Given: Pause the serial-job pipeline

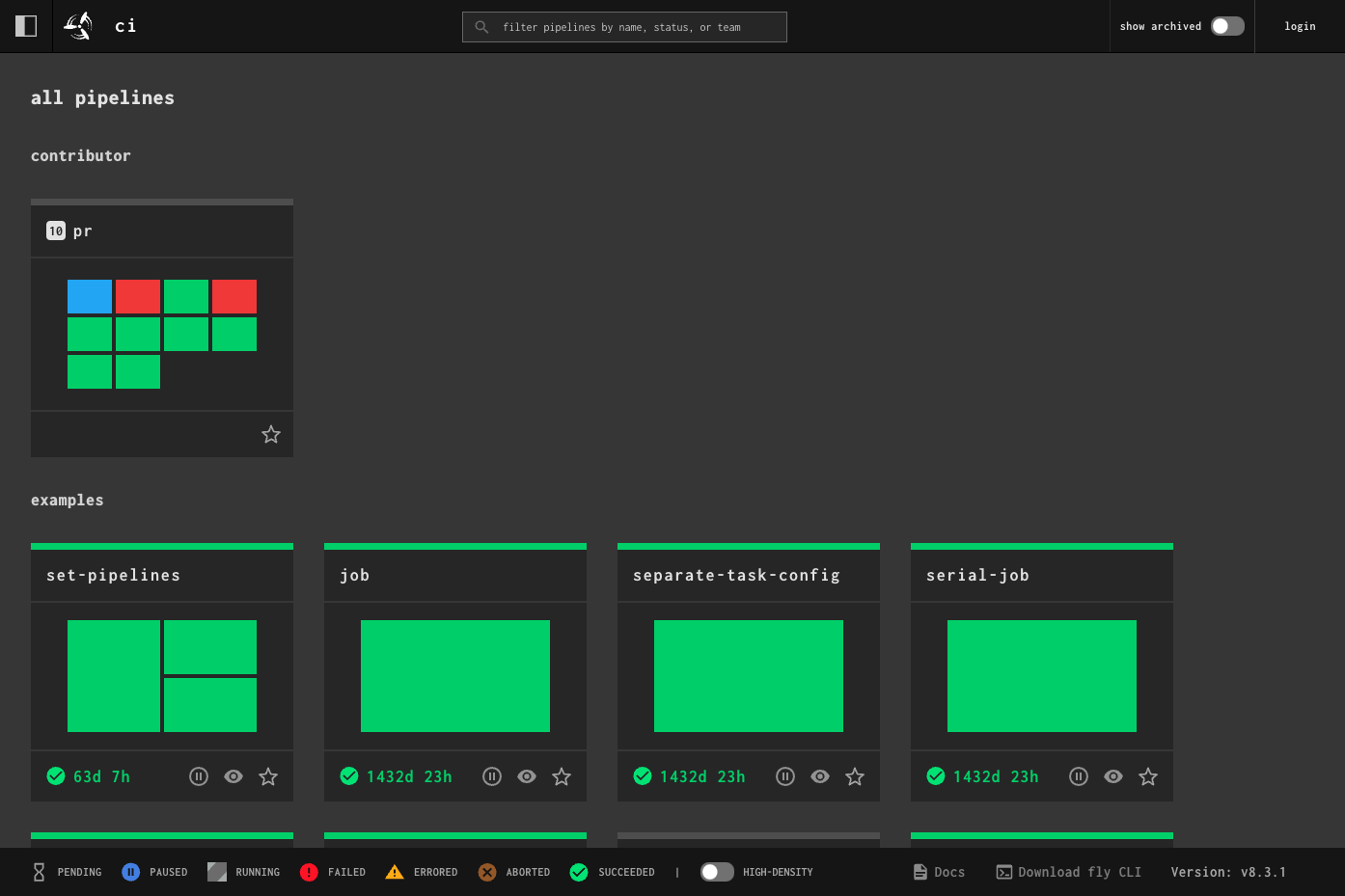Looking at the screenshot, I should click(x=1079, y=776).
